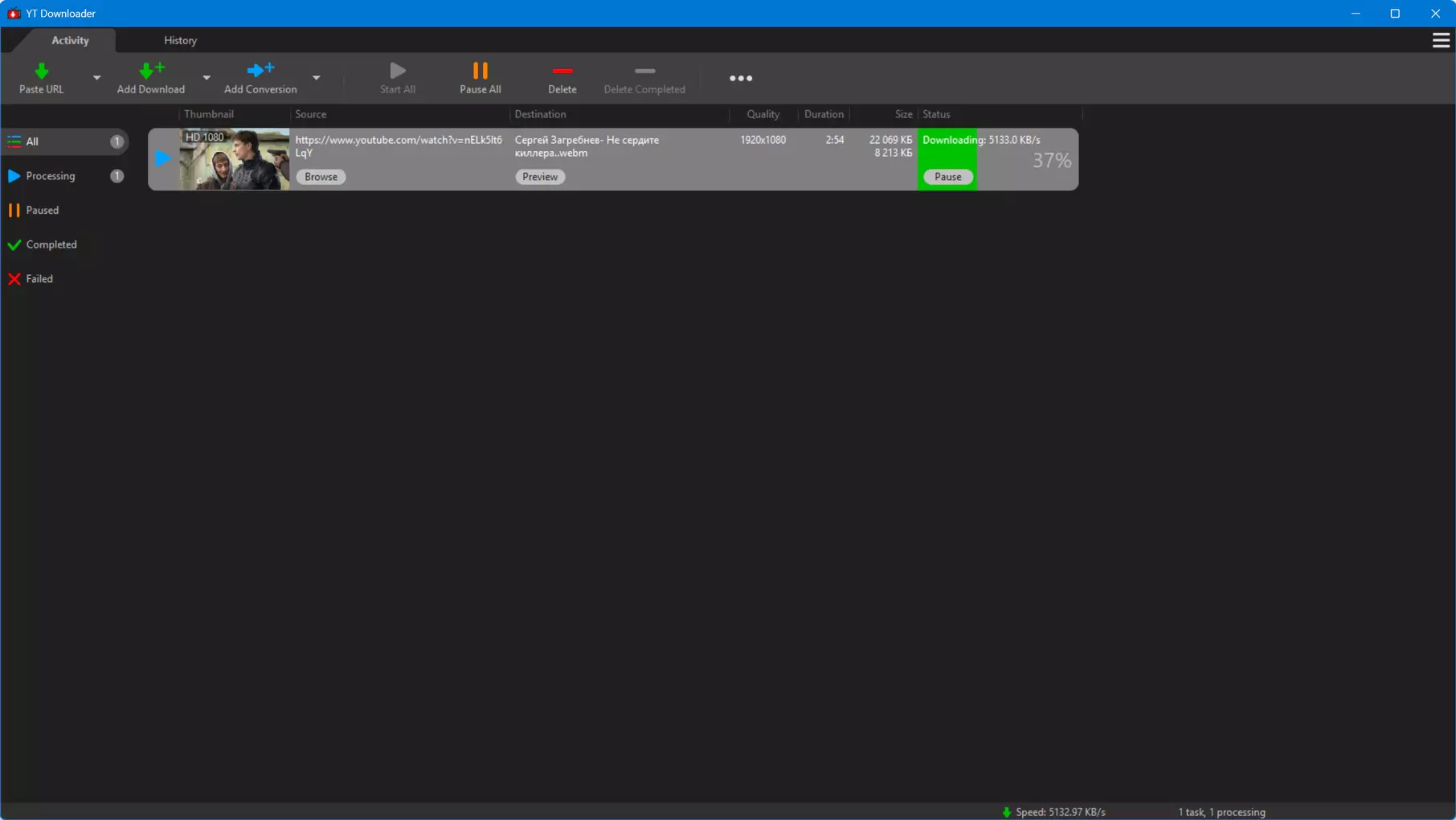Click the Add Download icon

[x=151, y=71]
